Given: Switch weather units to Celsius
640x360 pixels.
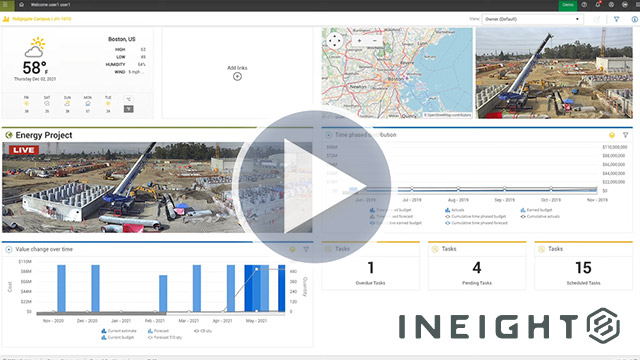Looking at the screenshot, I should pos(129,100).
